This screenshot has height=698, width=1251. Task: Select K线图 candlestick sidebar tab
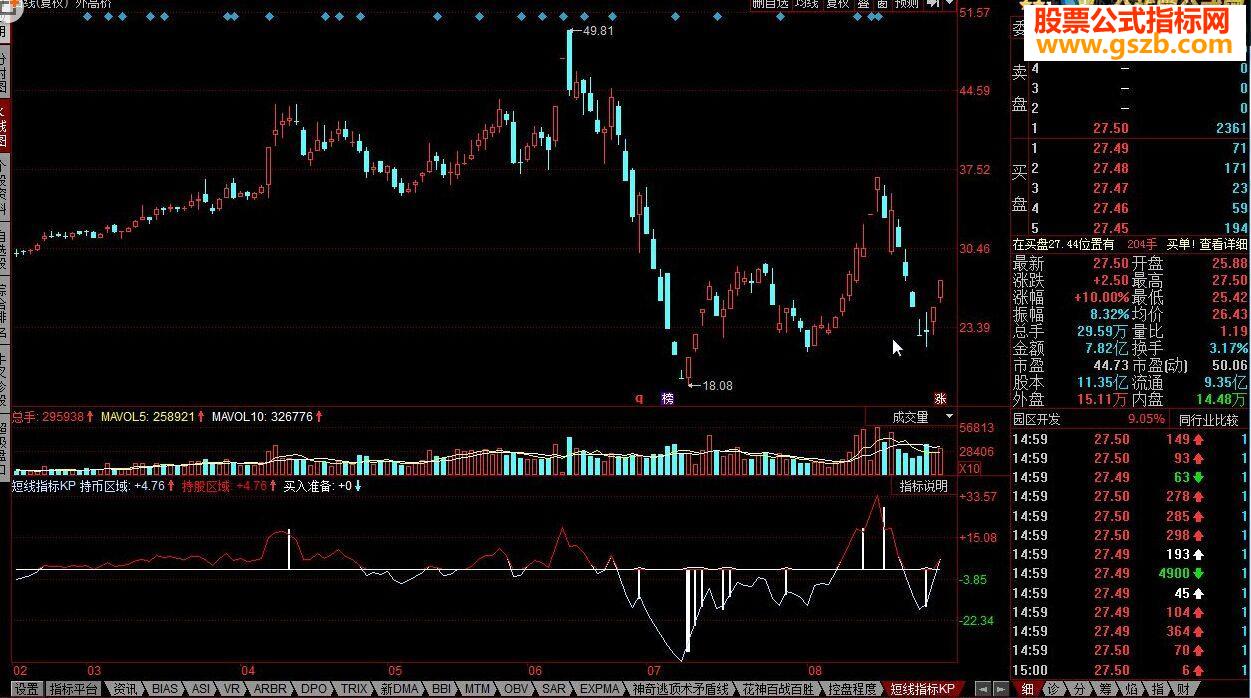(4, 125)
